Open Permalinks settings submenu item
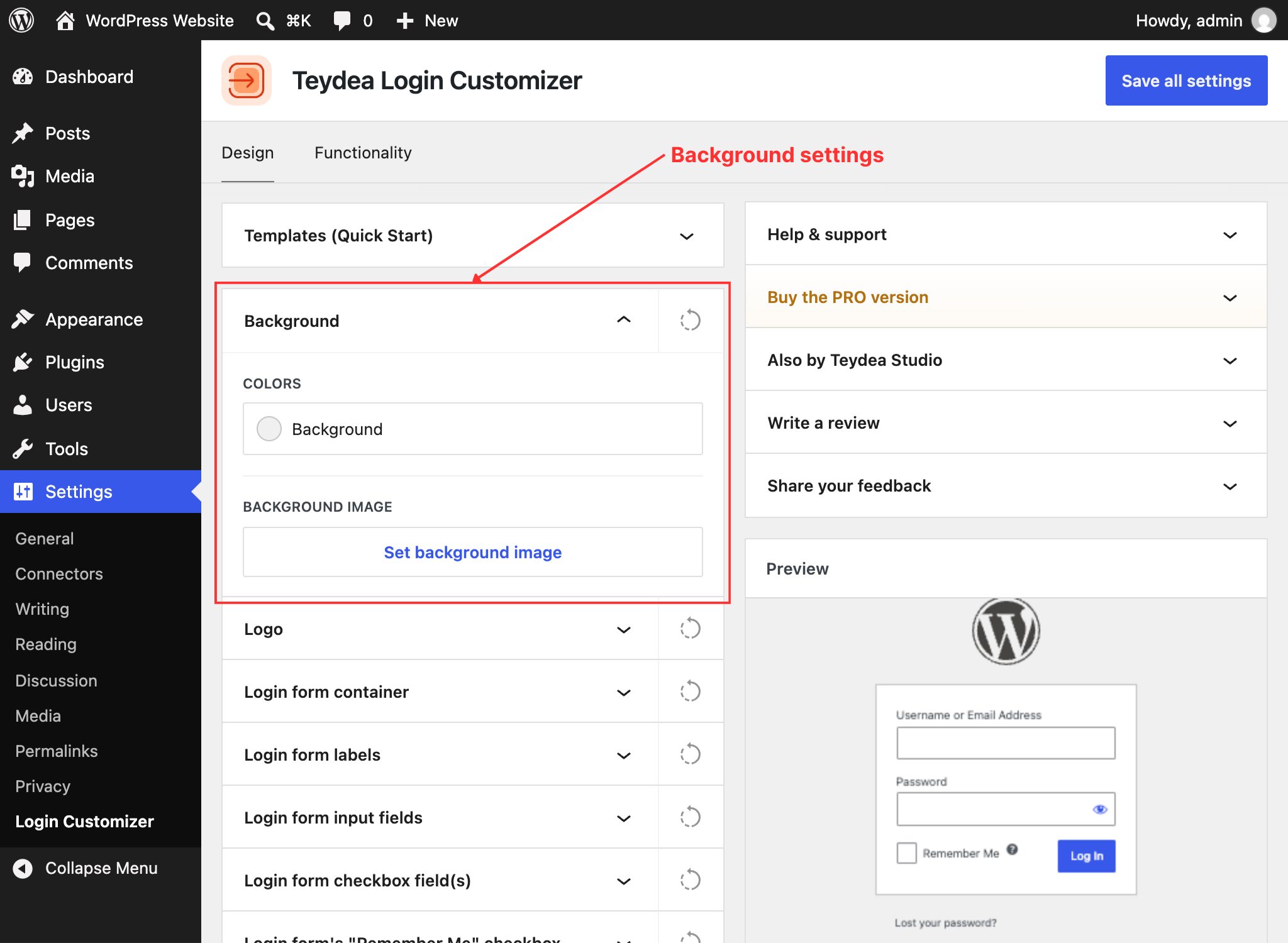This screenshot has width=1288, height=943. click(57, 751)
